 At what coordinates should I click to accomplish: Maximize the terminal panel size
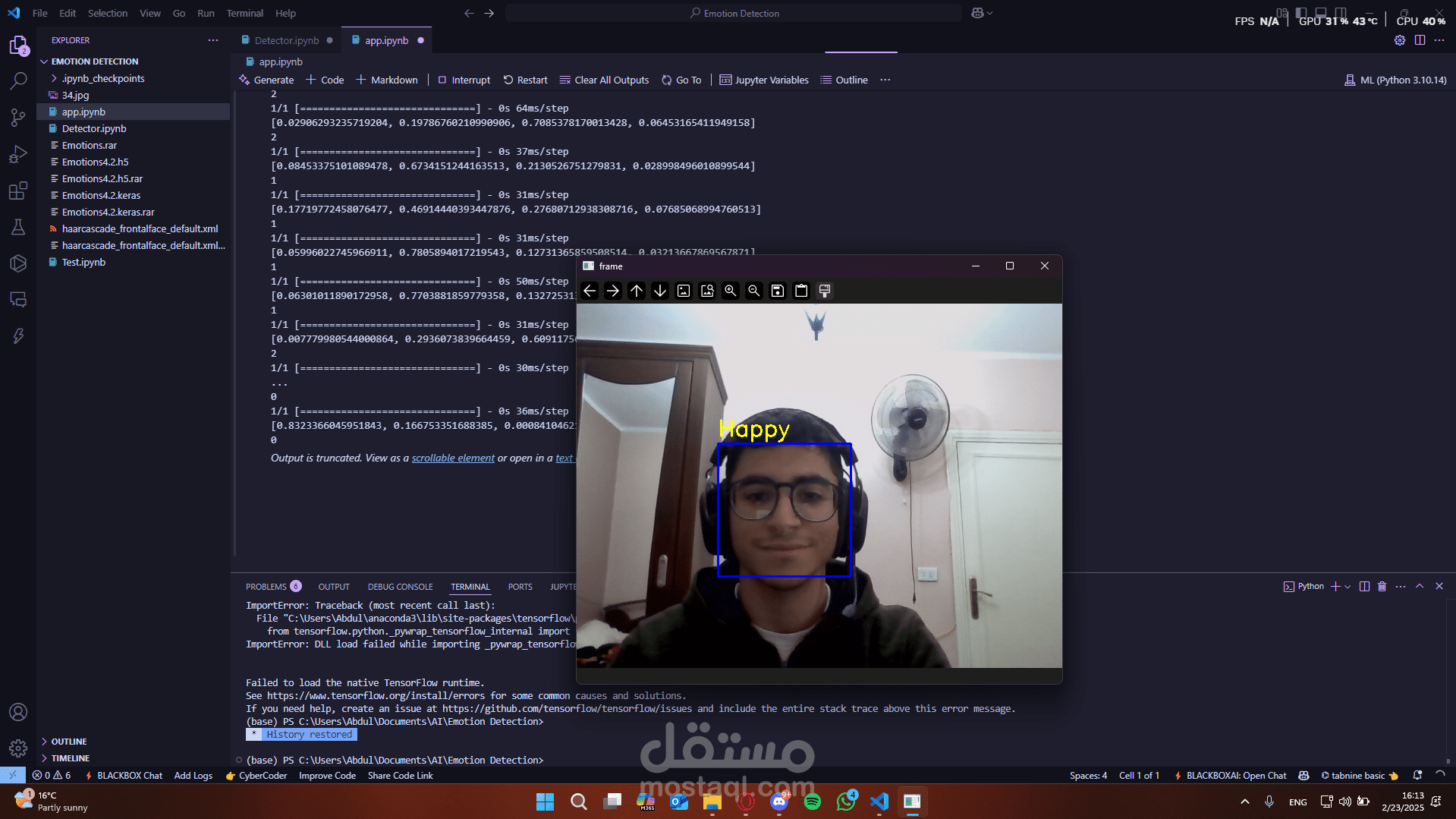(x=1420, y=587)
